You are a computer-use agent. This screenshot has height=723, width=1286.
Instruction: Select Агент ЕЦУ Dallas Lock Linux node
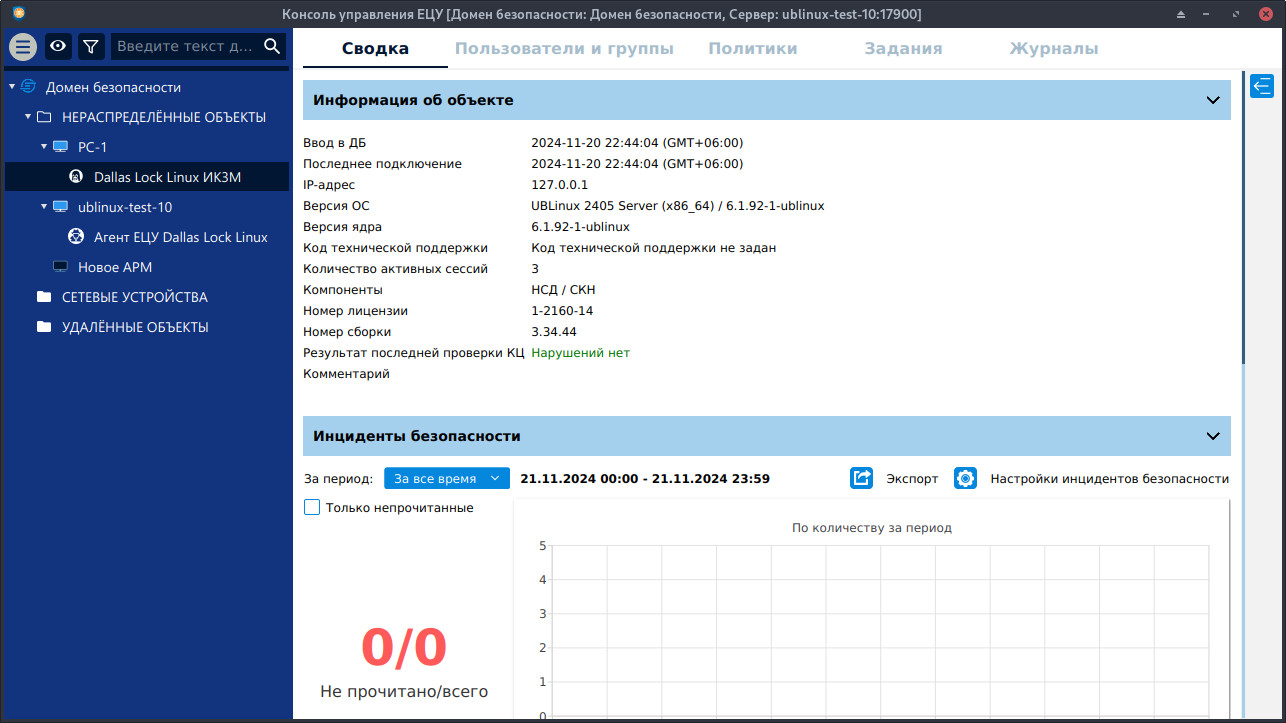[180, 237]
